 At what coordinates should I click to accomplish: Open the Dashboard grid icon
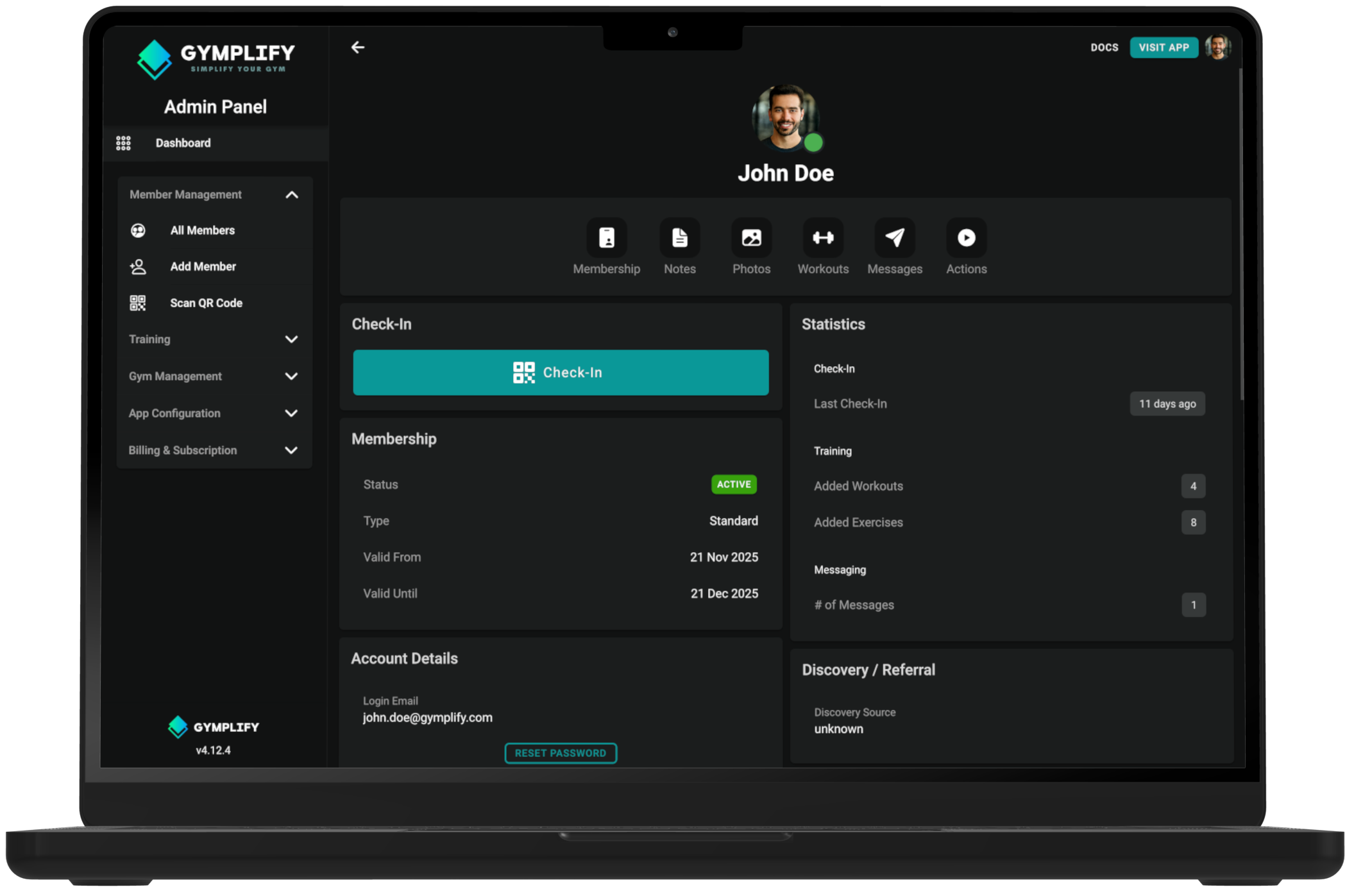point(123,142)
